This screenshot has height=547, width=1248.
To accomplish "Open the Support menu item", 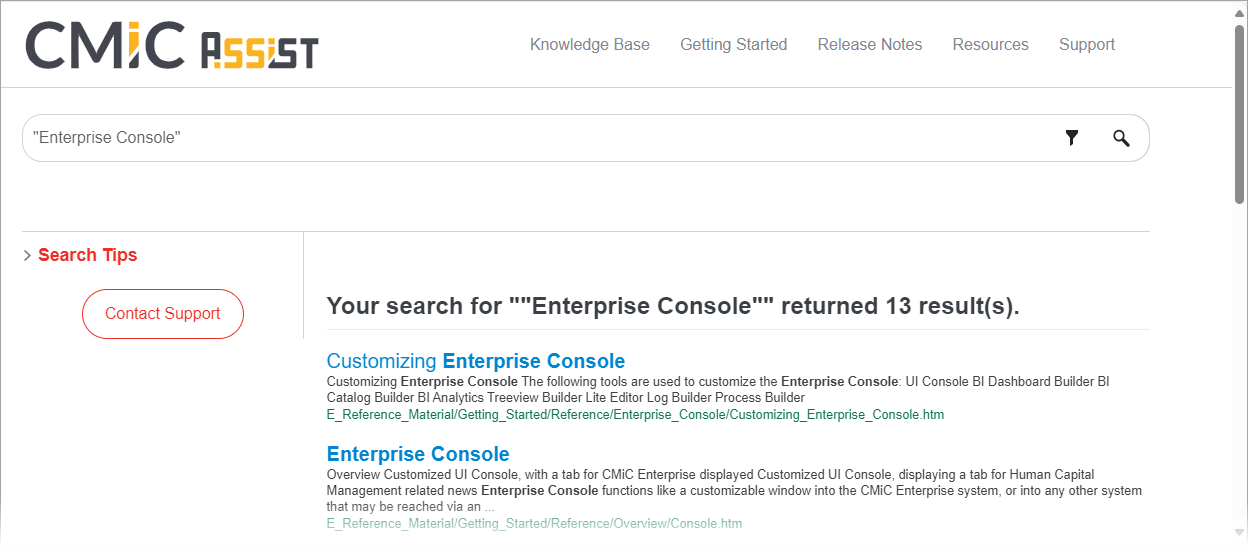I will pos(1086,45).
